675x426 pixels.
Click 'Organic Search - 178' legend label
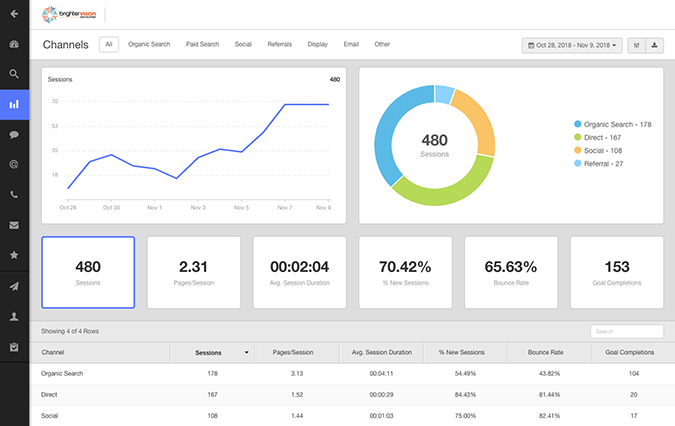(618, 124)
